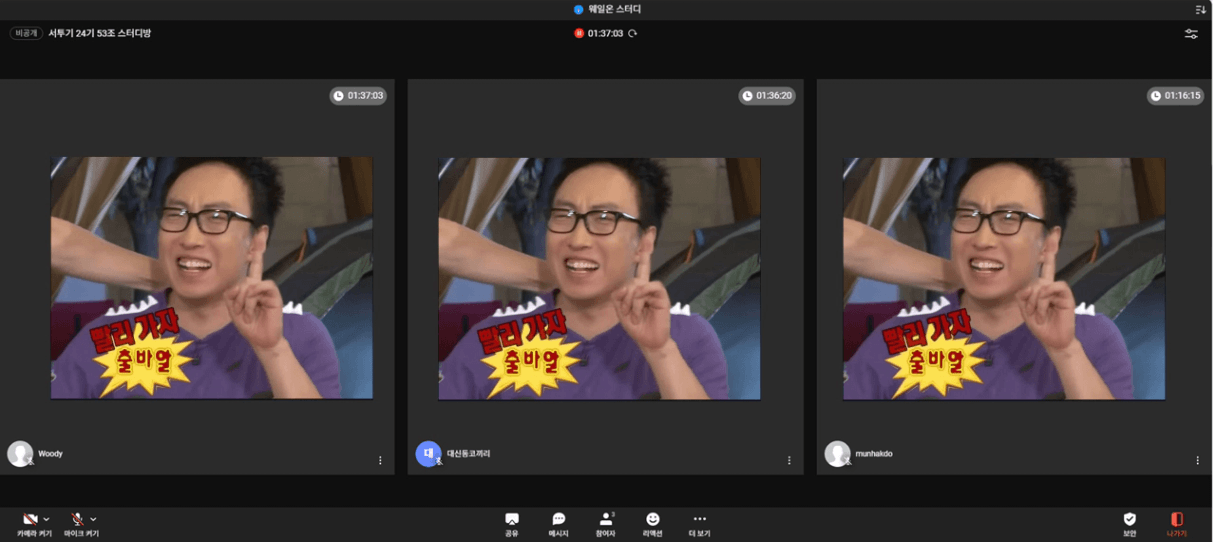The width and height of the screenshot is (1216, 542).
Task: Leave the meeting with 나가기 button
Action: [x=1176, y=520]
